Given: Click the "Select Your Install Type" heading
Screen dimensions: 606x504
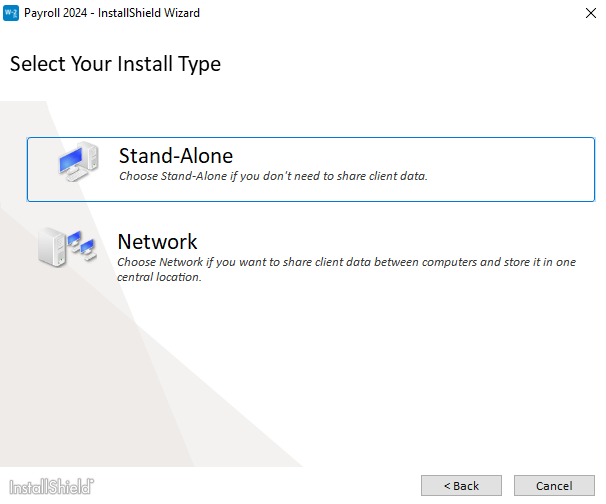Looking at the screenshot, I should tap(115, 65).
